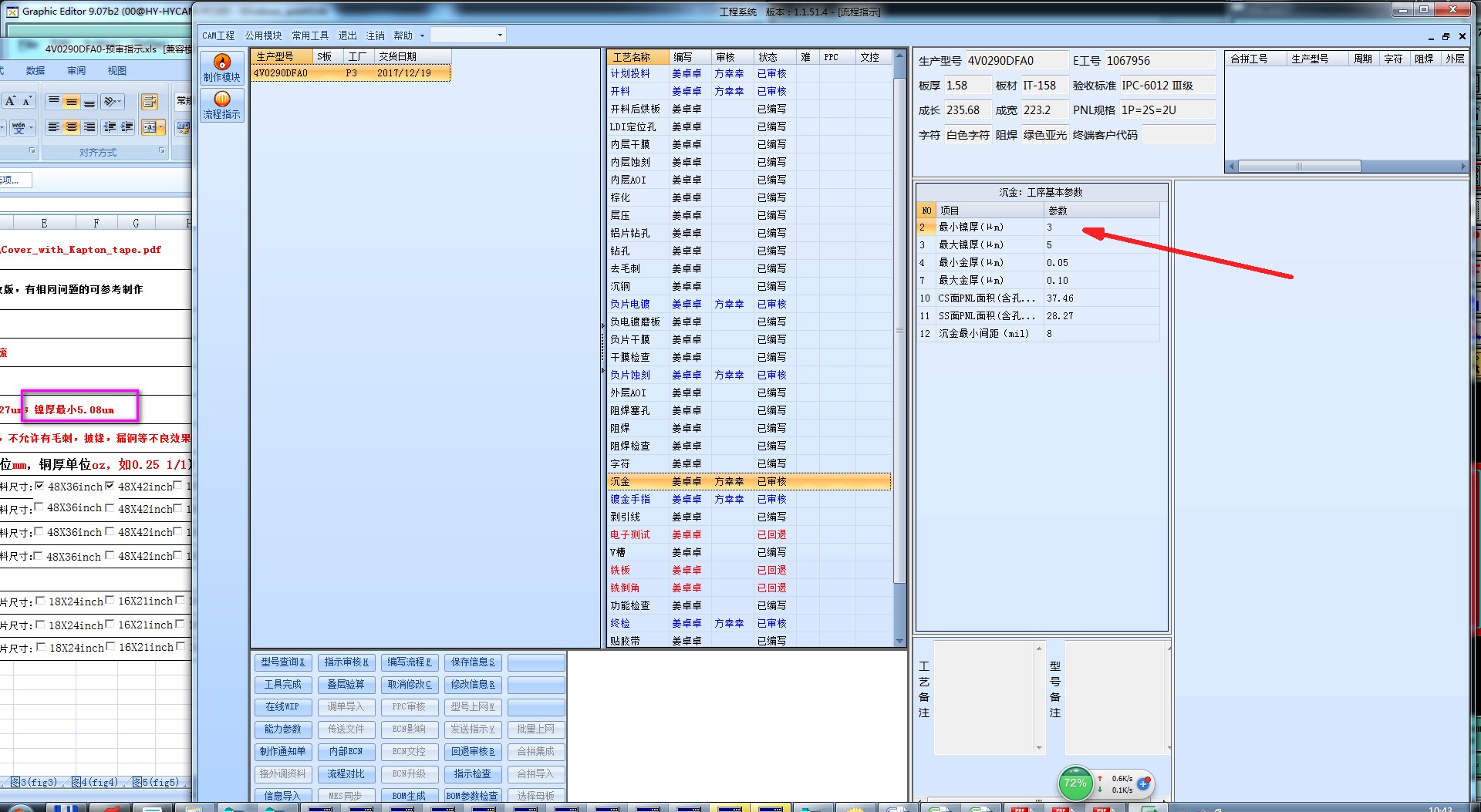1481x812 pixels.
Task: Click the blue plus icon on the speed widget
Action: (1143, 783)
